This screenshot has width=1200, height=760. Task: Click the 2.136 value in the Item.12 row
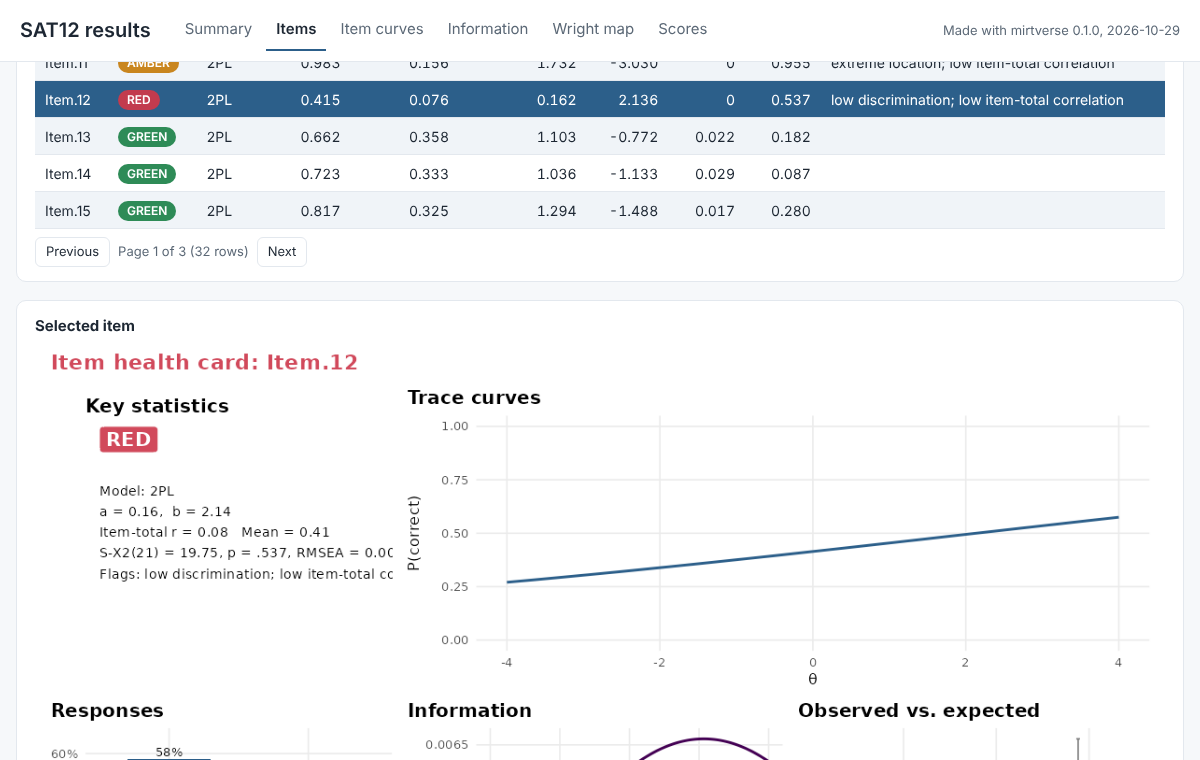pos(638,100)
